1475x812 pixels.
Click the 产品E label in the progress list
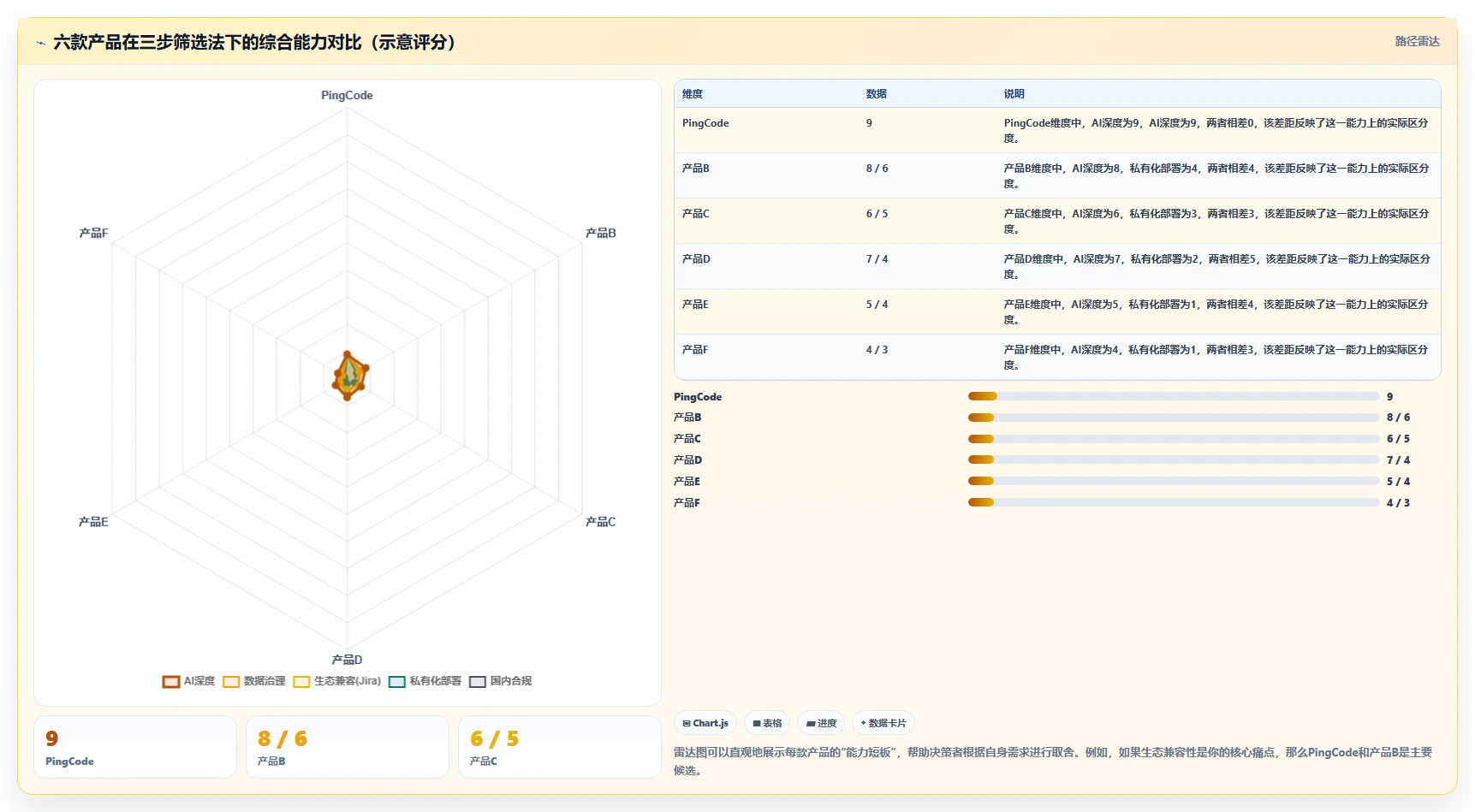click(x=687, y=482)
